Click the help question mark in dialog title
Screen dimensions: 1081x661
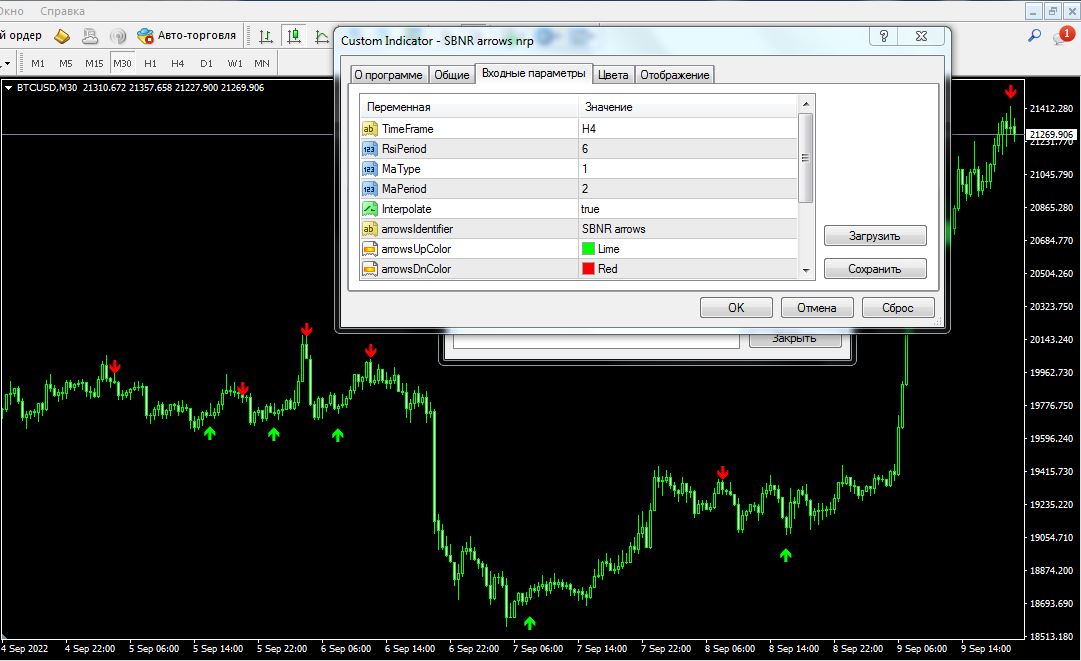pos(884,36)
